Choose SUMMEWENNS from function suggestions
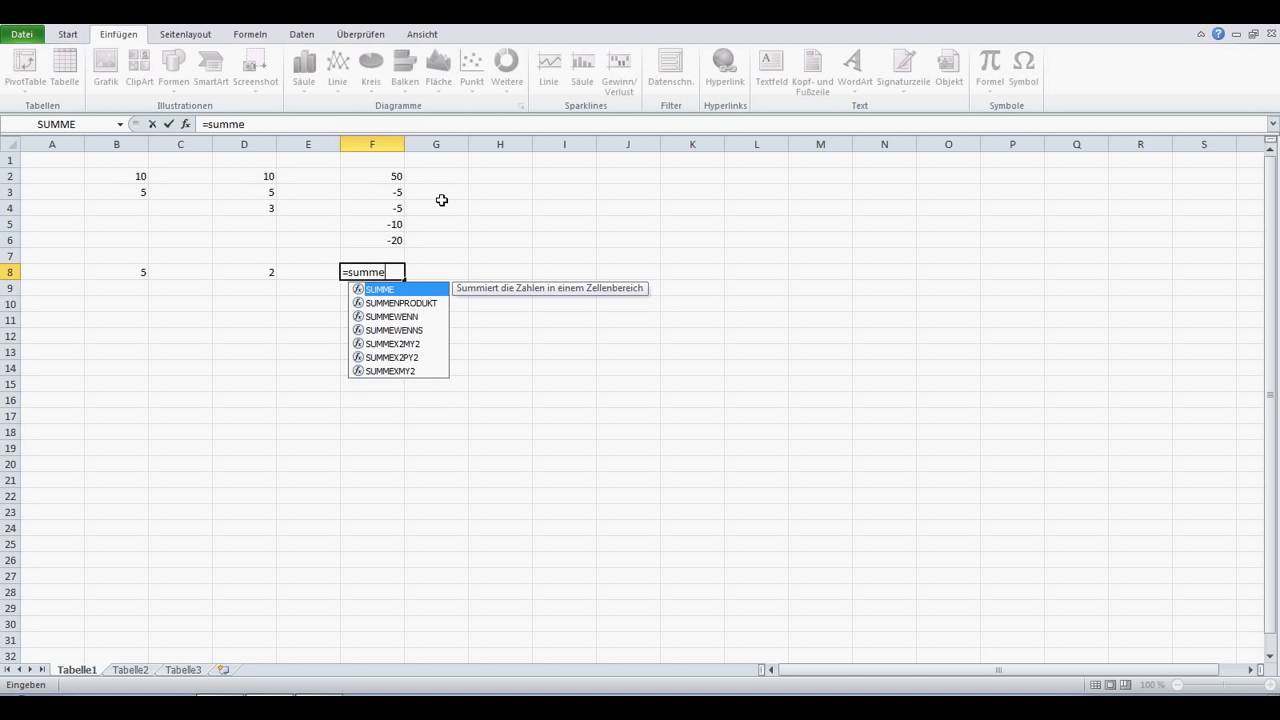This screenshot has width=1280, height=720. pos(399,330)
